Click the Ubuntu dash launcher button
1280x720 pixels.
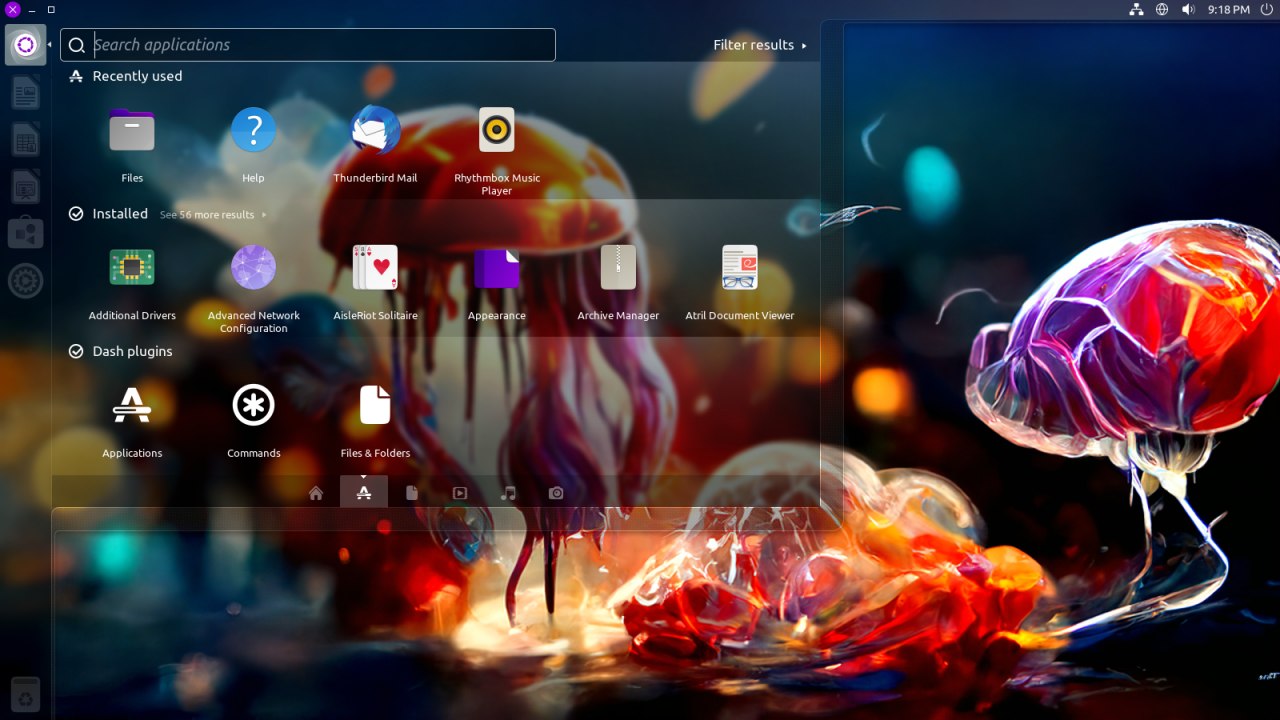(26, 45)
